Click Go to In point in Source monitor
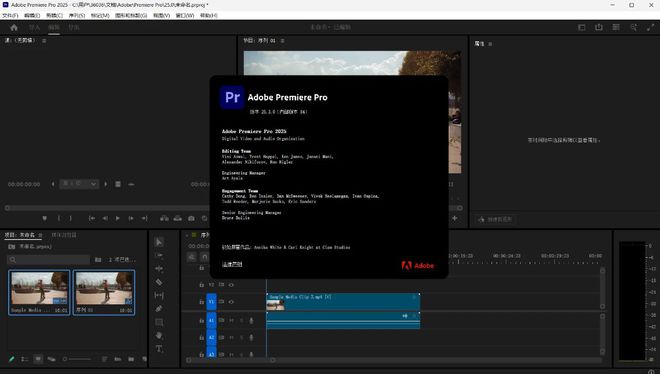This screenshot has width=660, height=374. (91, 218)
